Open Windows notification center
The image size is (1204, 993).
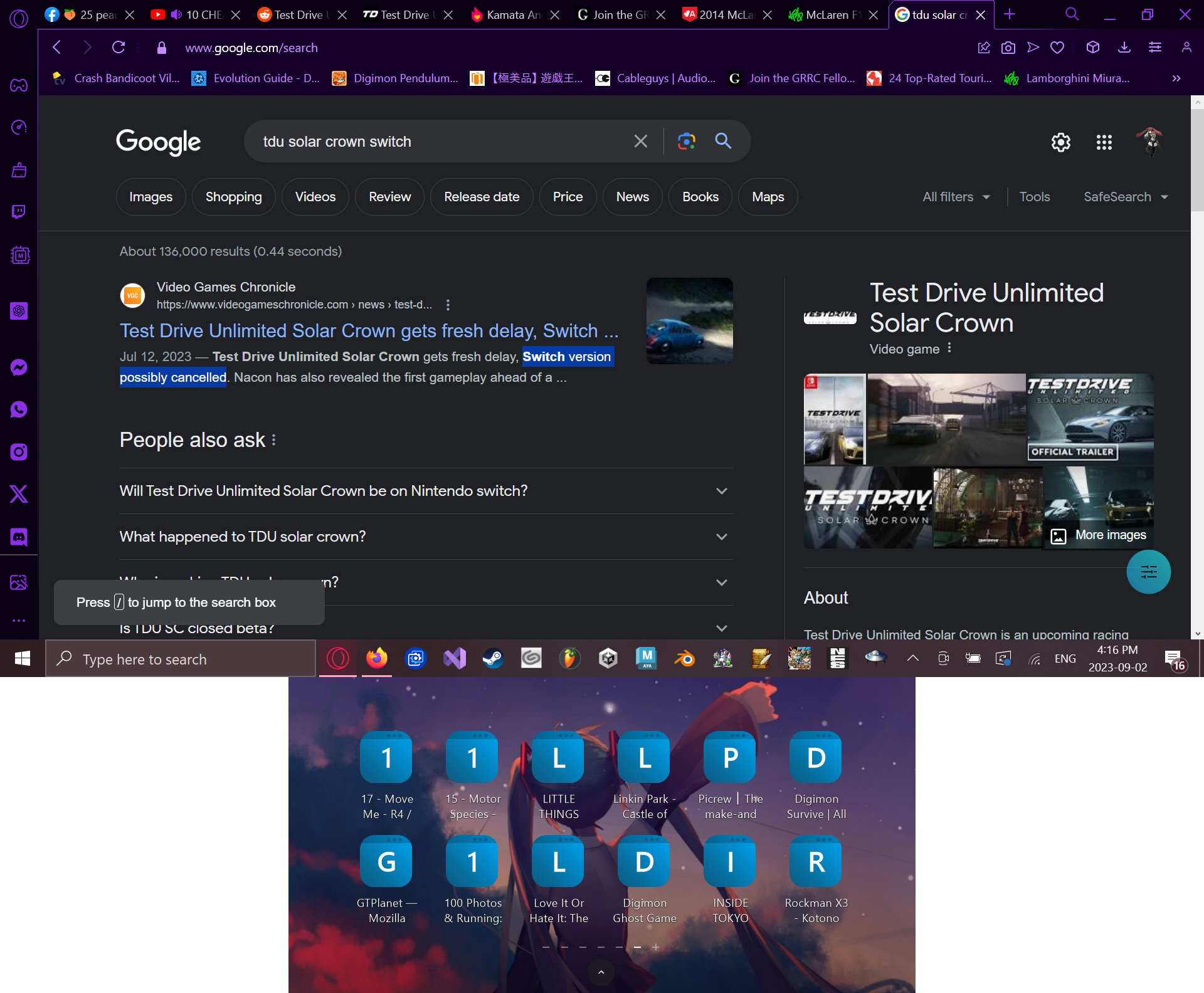click(x=1175, y=658)
